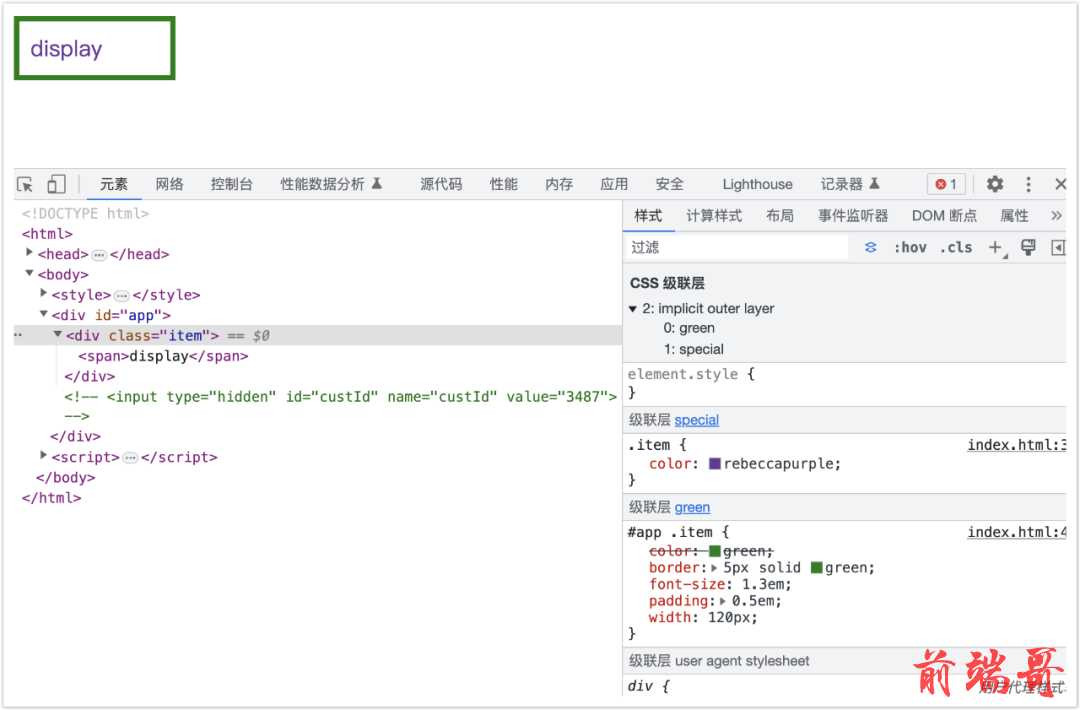Image resolution: width=1080 pixels, height=710 pixels.
Task: Switch to the 源代码 tab
Action: [441, 184]
